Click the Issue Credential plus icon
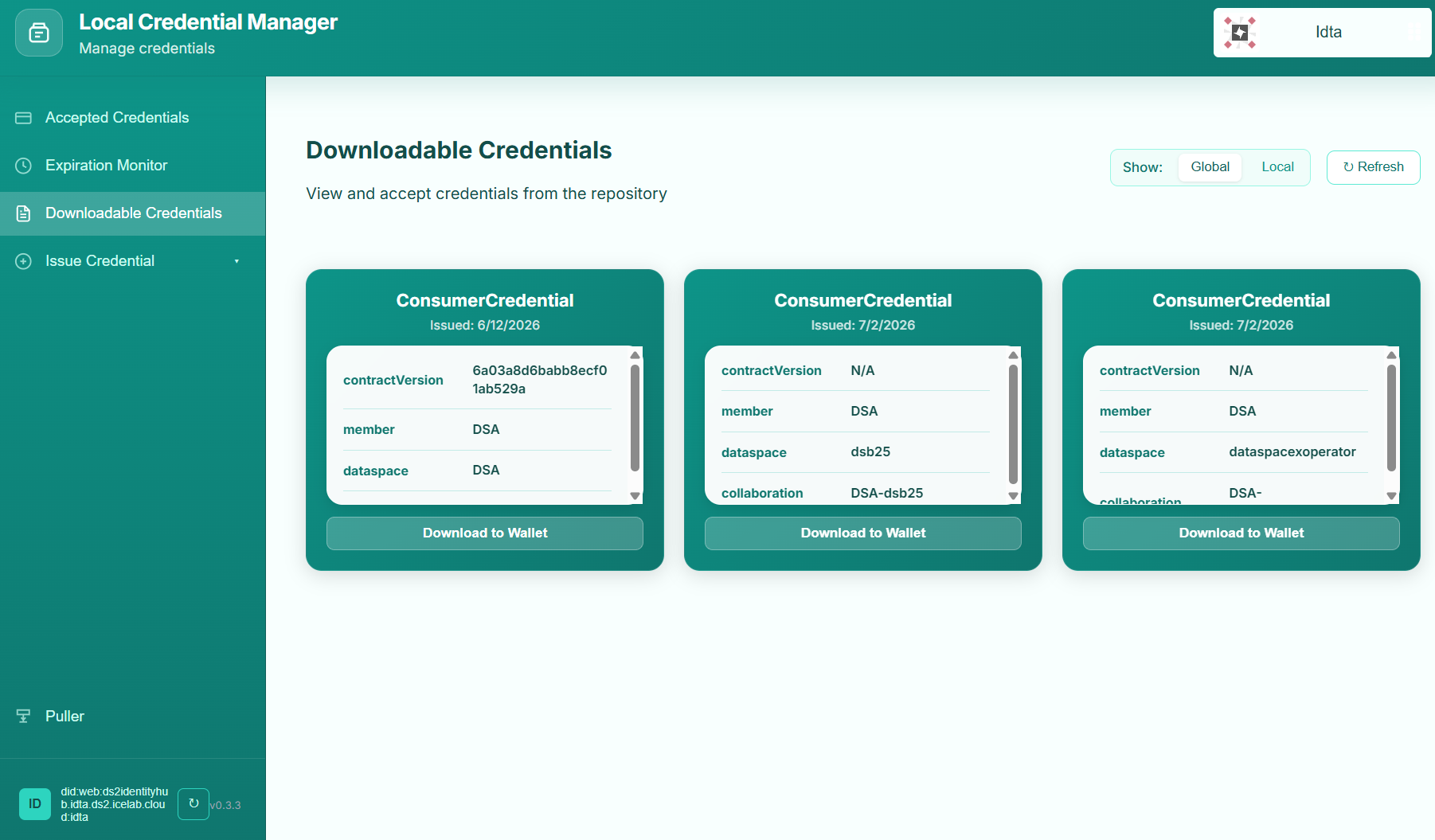Image resolution: width=1435 pixels, height=840 pixels. pyautogui.click(x=24, y=261)
